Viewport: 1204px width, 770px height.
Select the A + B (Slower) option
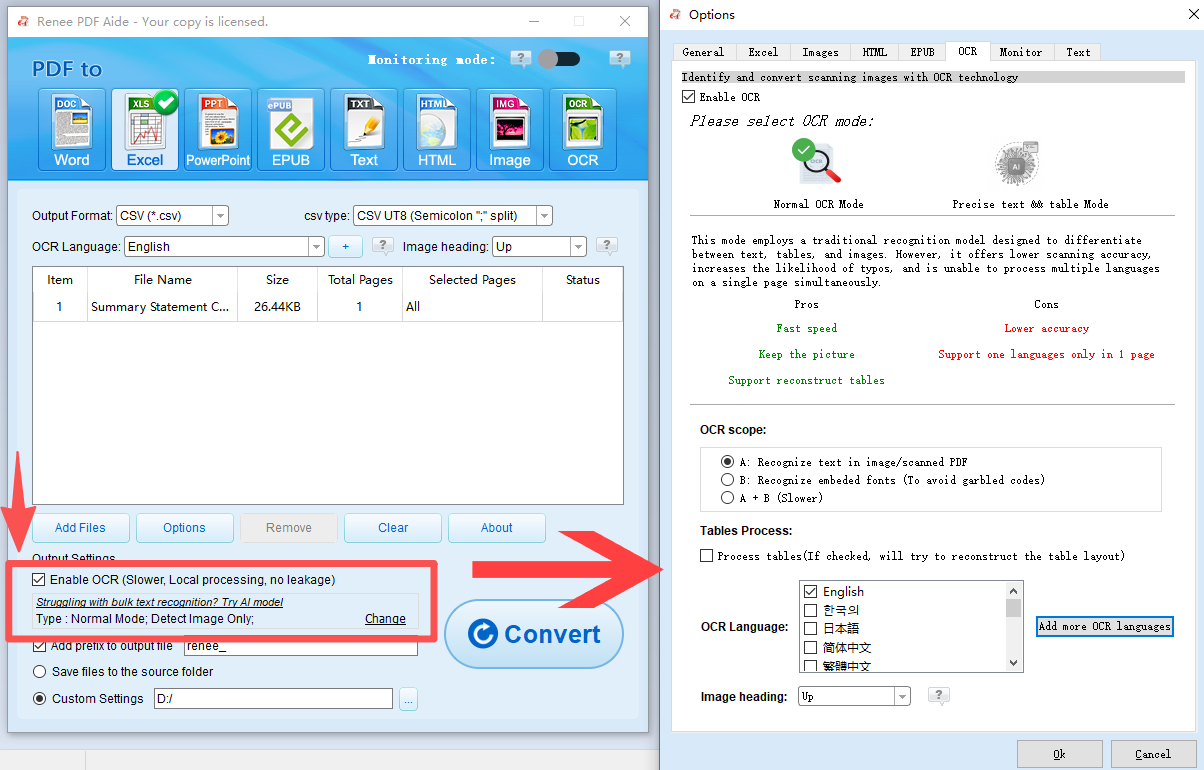pyautogui.click(x=729, y=497)
